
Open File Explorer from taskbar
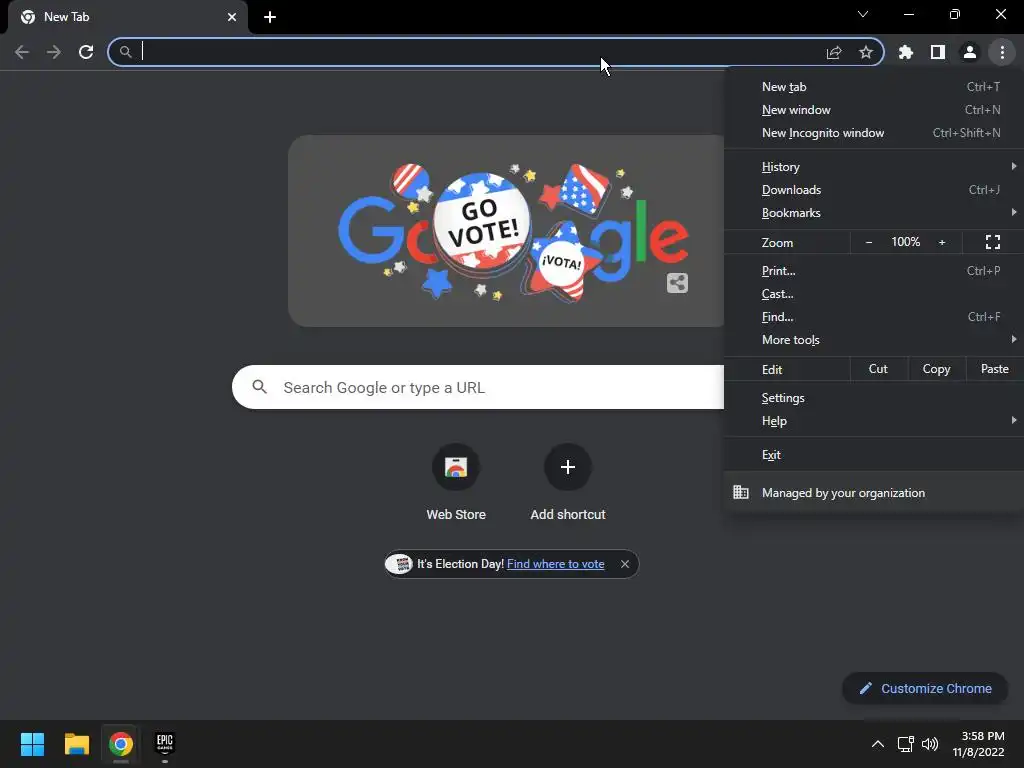(76, 744)
